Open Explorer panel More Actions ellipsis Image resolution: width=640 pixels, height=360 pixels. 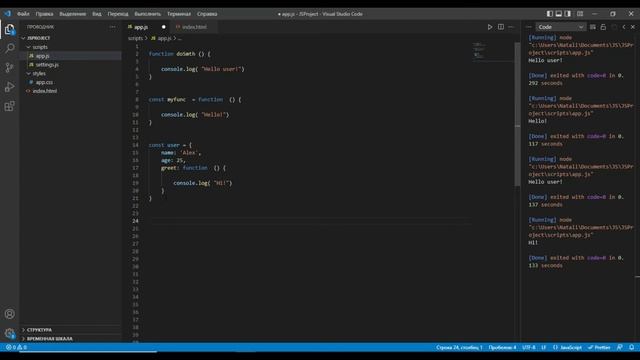click(112, 27)
